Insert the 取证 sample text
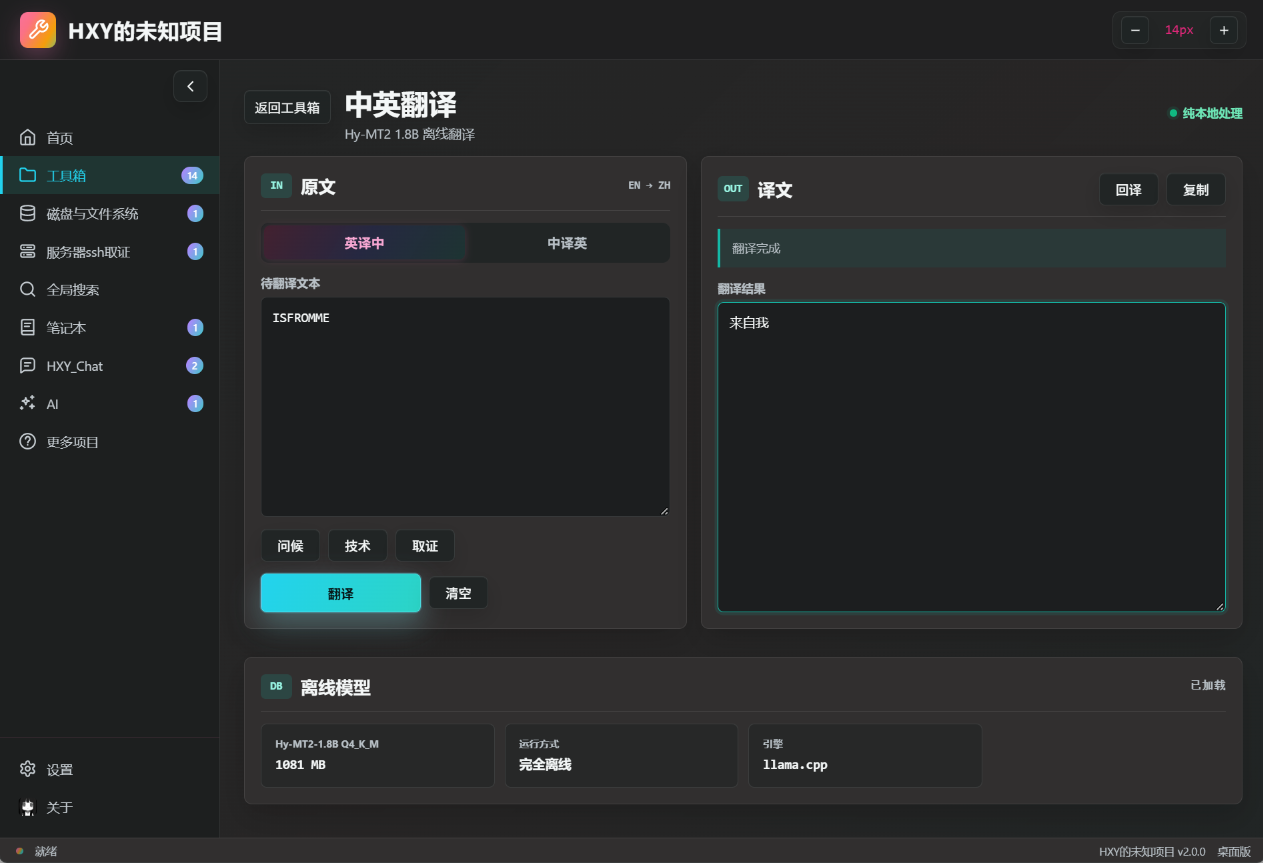This screenshot has width=1263, height=863. pyautogui.click(x=425, y=546)
